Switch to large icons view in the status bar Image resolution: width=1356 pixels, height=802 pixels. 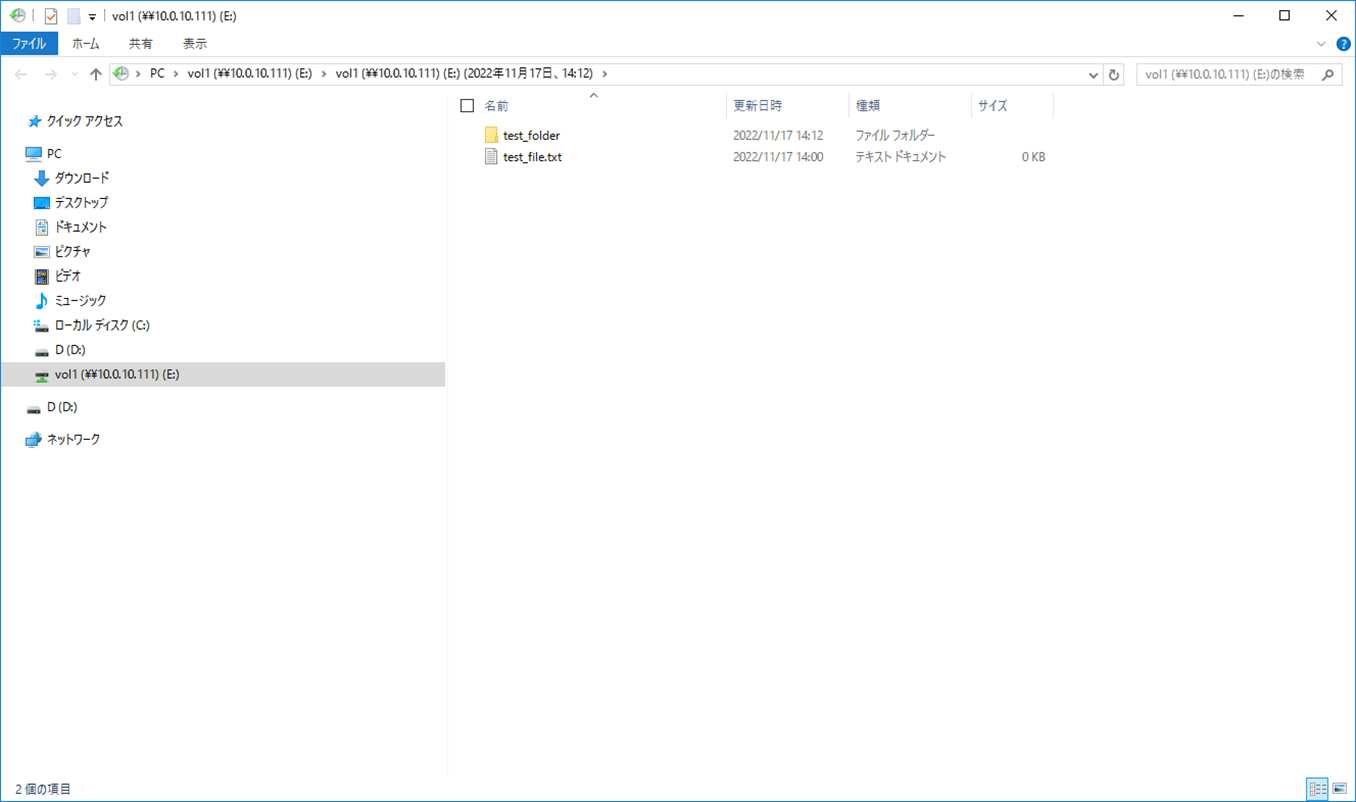(1340, 789)
